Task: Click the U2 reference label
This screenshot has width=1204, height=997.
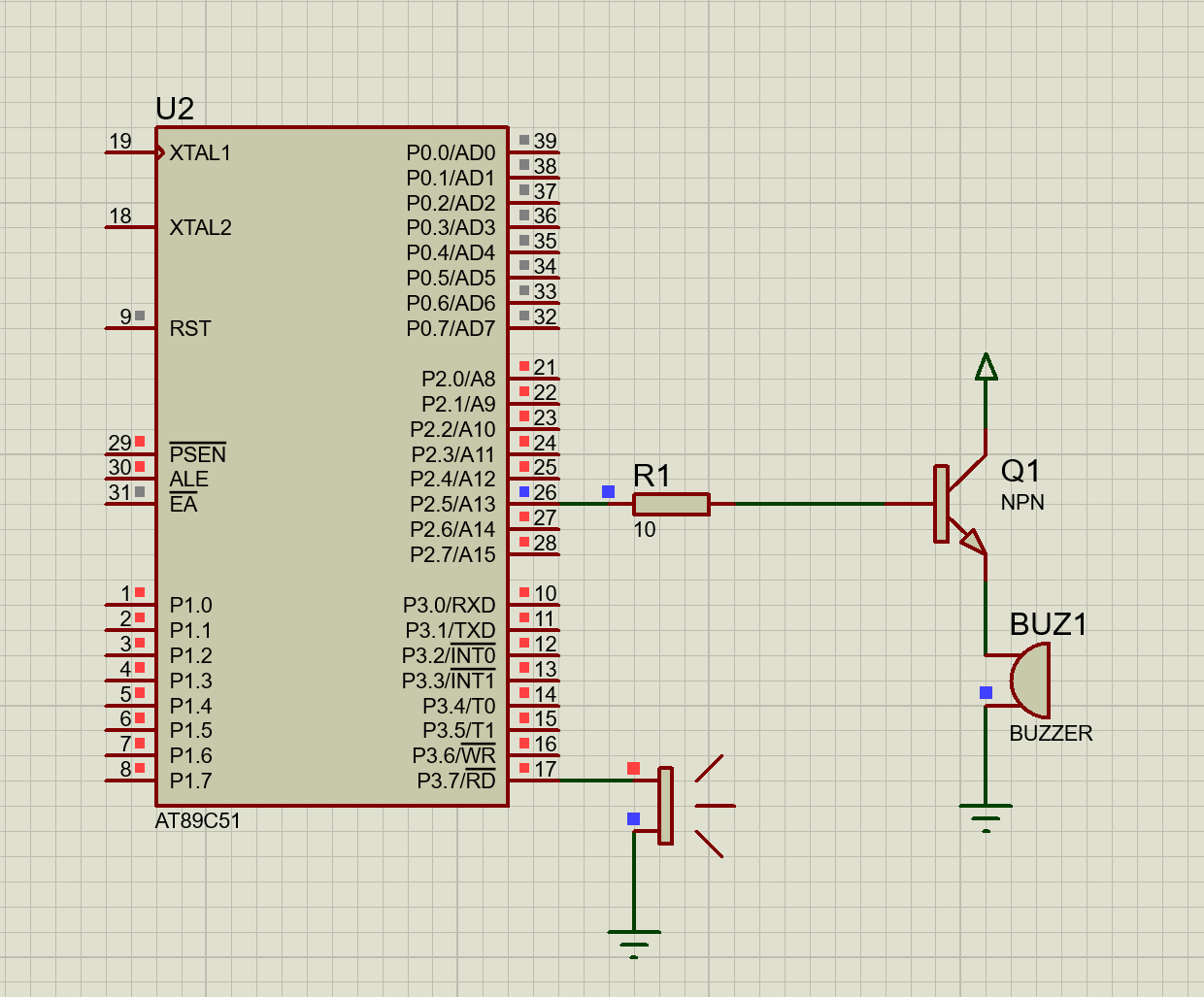Action: coord(175,109)
